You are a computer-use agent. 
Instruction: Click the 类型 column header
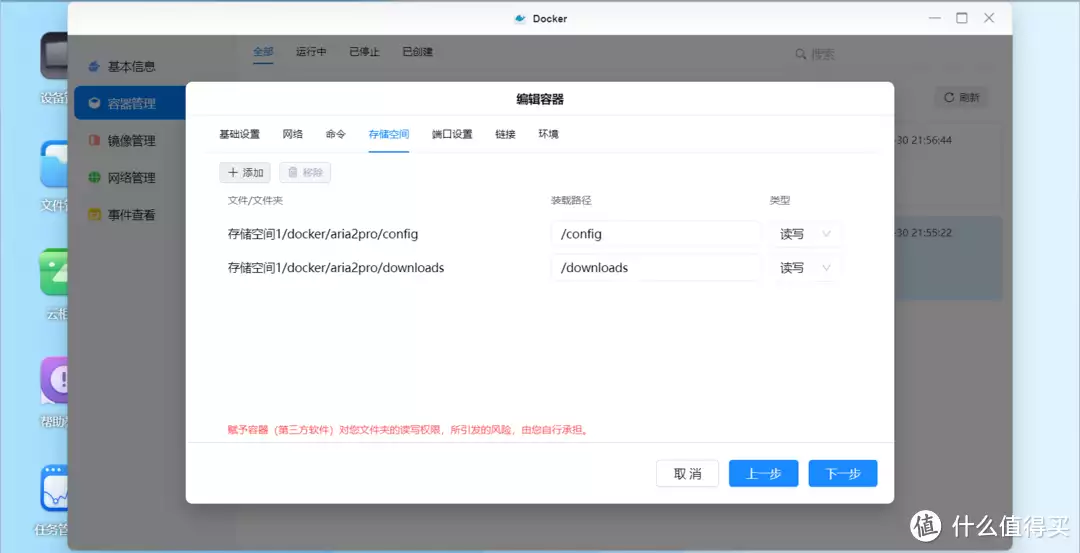click(780, 200)
